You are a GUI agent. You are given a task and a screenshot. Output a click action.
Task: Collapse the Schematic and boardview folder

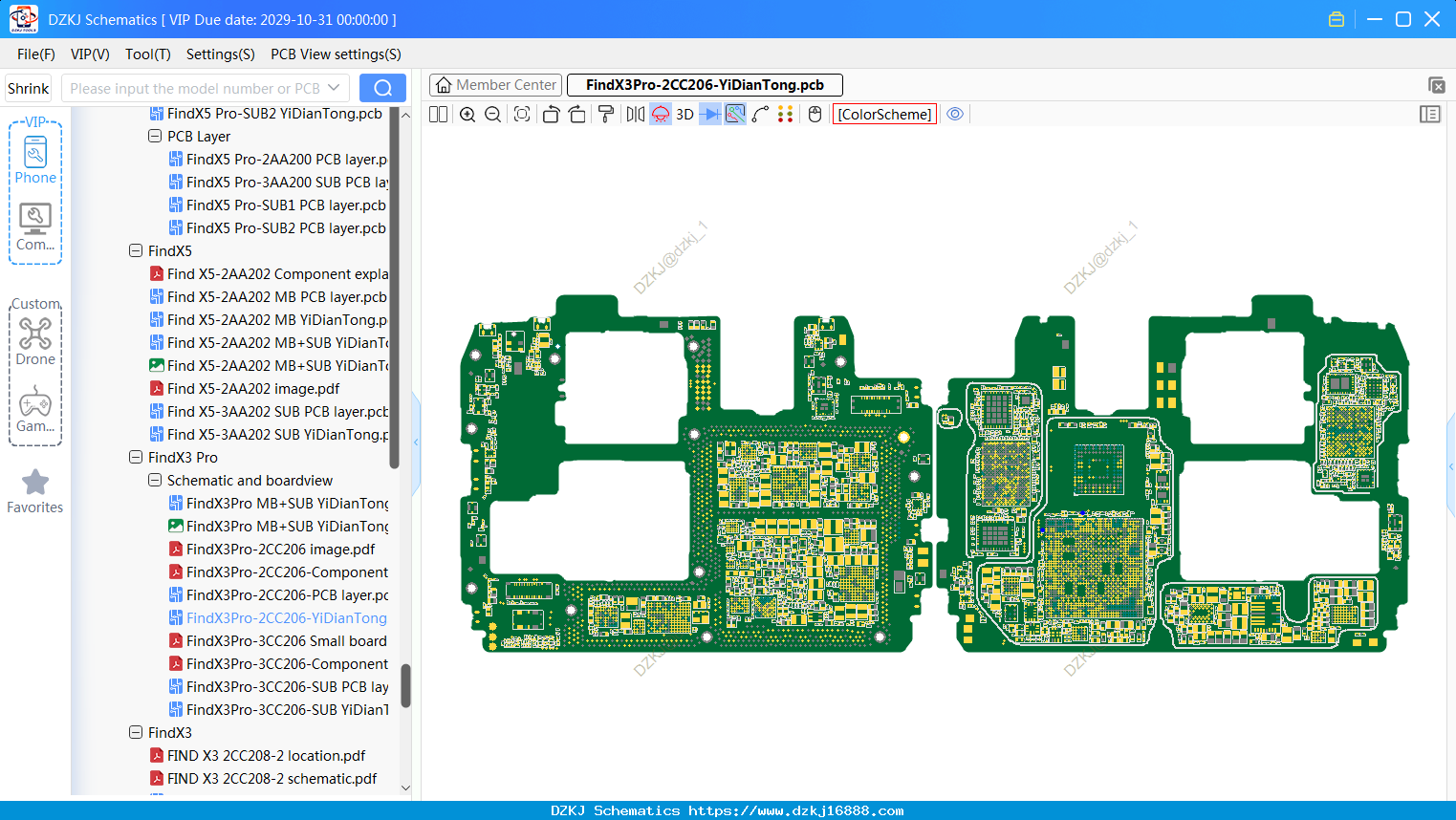pos(155,481)
